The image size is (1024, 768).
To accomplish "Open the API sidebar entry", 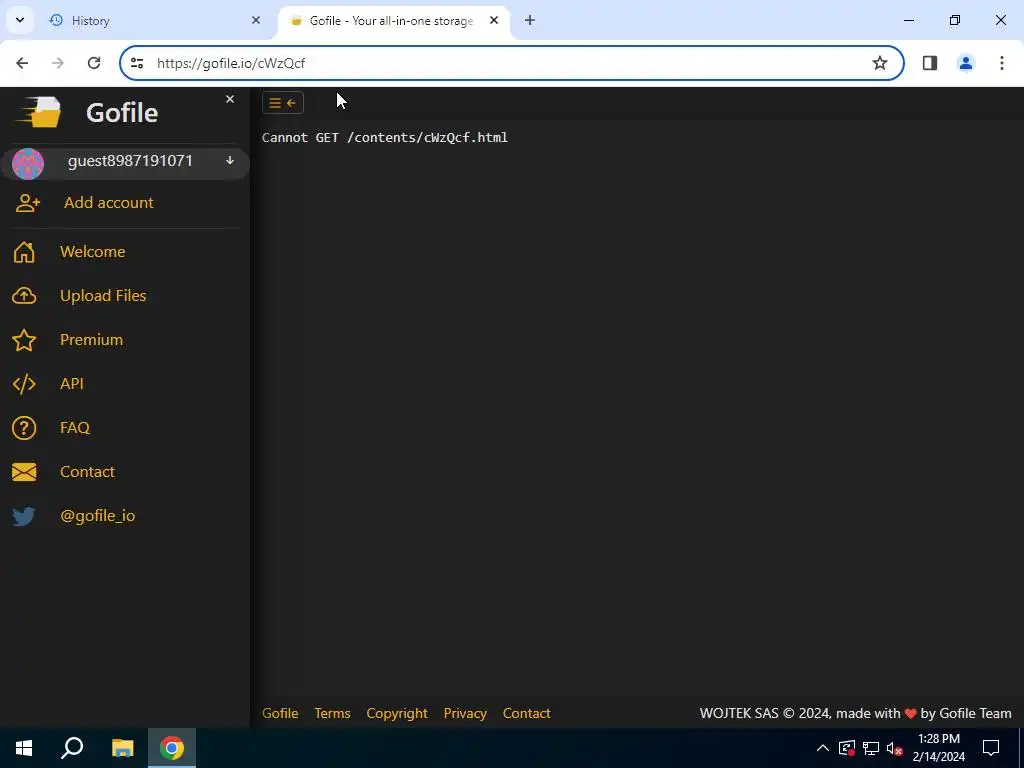I will click(x=72, y=383).
